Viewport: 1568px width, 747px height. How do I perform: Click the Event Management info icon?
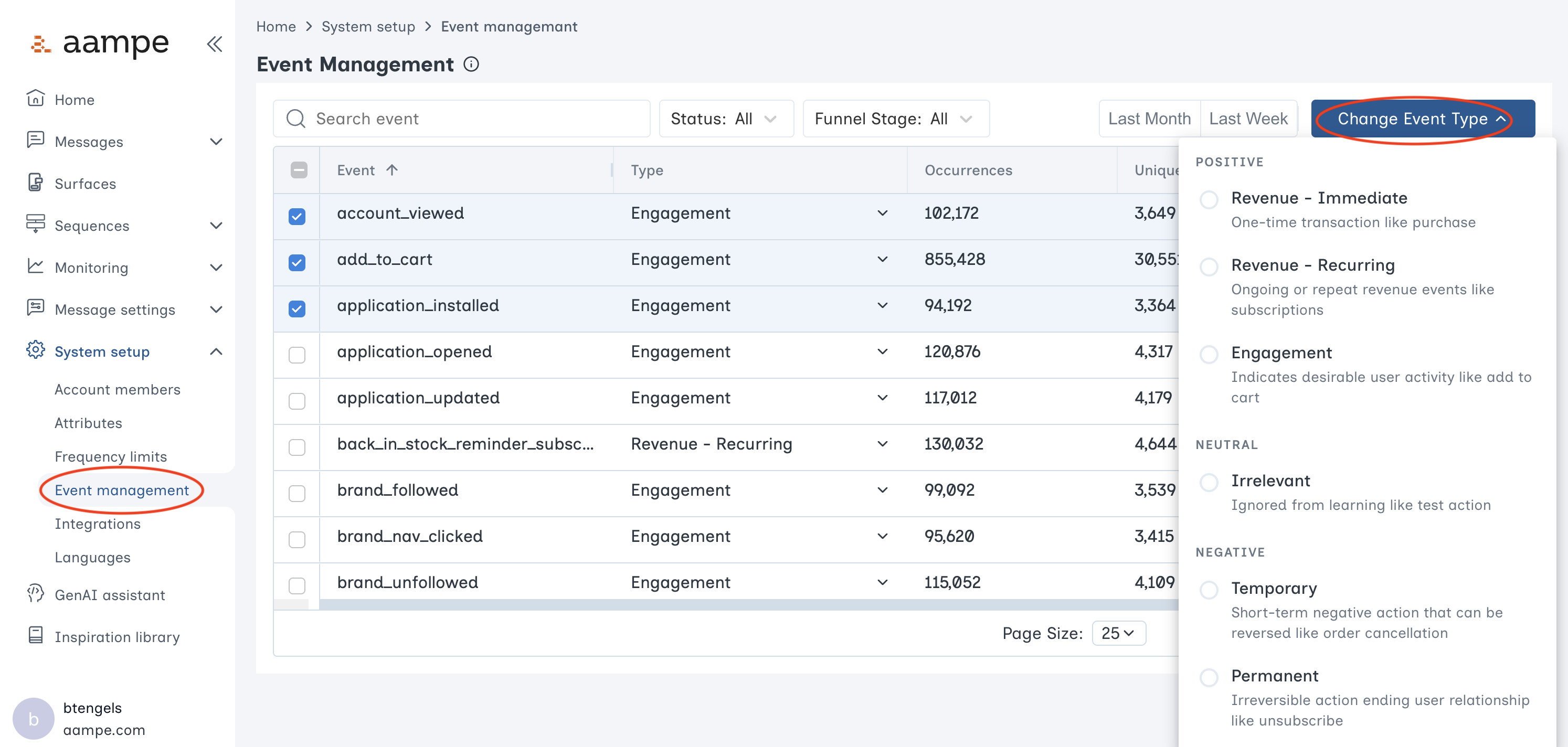[x=471, y=64]
